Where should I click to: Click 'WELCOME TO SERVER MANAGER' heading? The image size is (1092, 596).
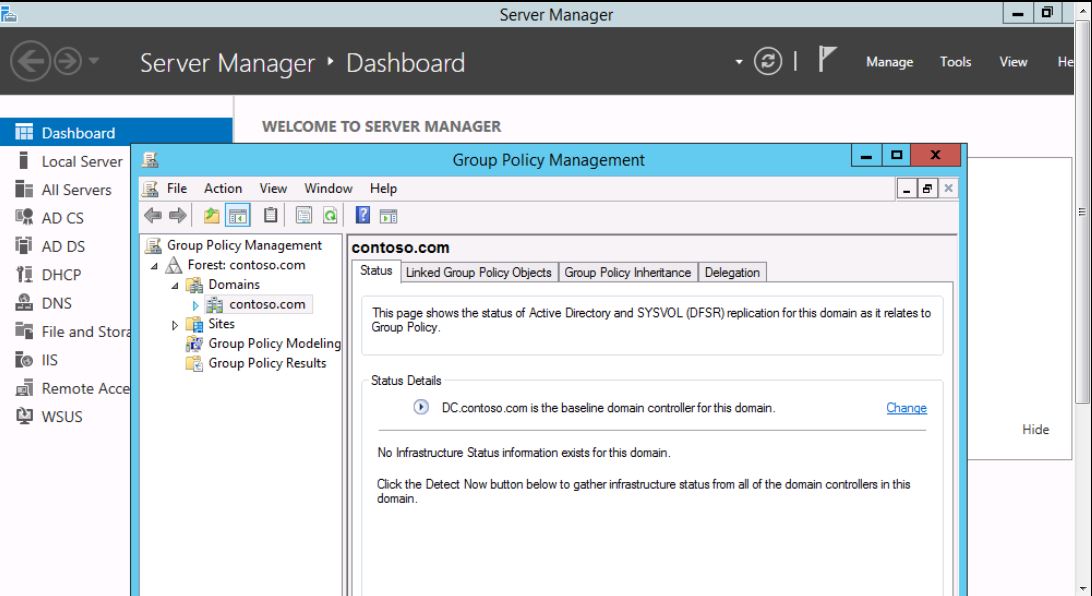(382, 127)
